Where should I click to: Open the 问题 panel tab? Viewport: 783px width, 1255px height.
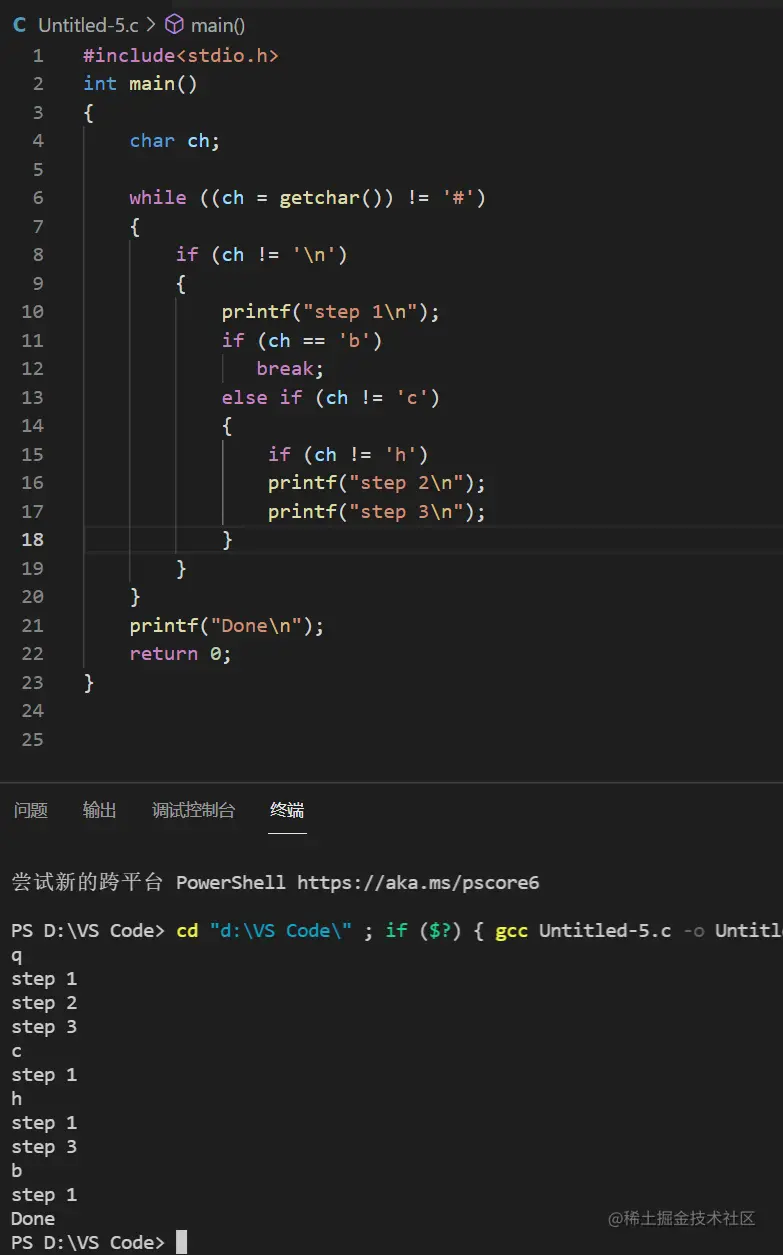(x=31, y=810)
